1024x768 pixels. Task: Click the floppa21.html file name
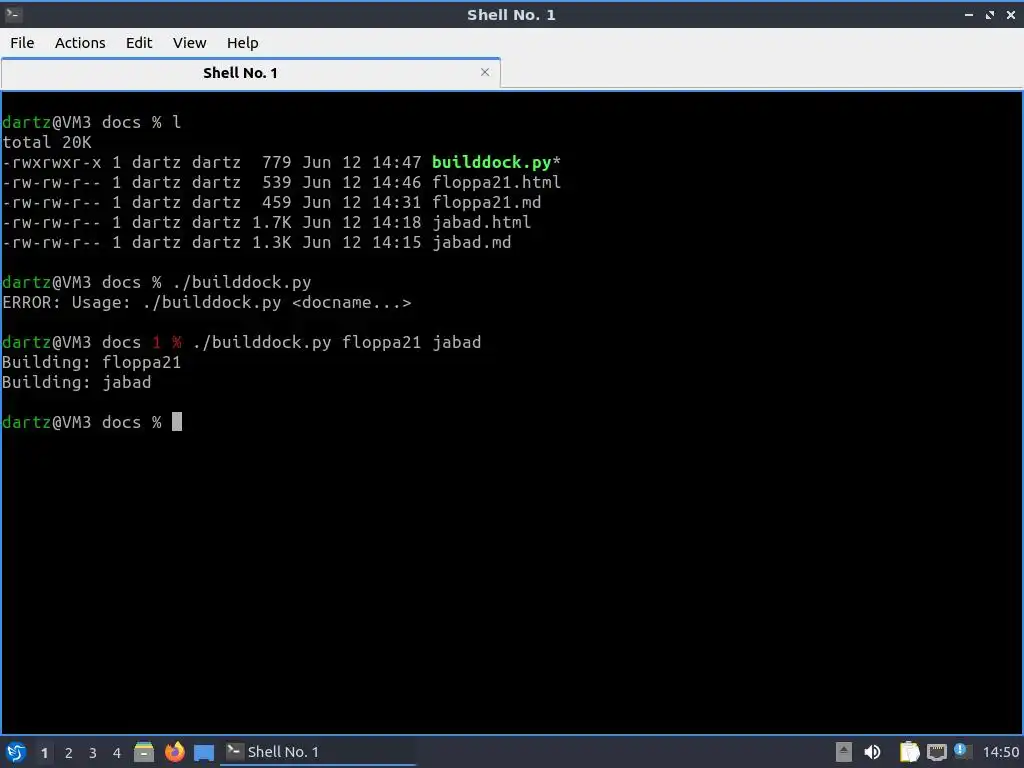496,182
